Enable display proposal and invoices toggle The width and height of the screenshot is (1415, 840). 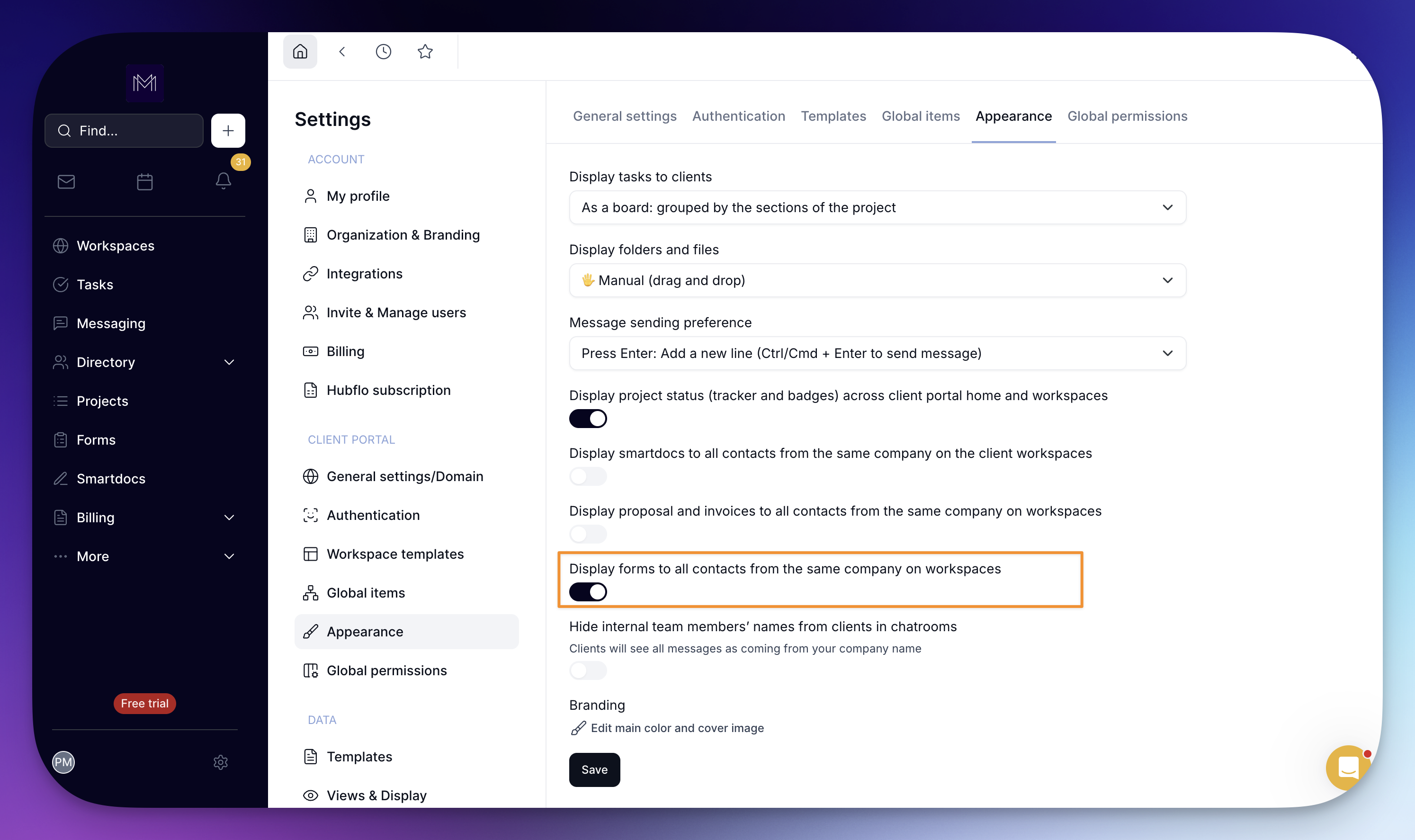(588, 534)
